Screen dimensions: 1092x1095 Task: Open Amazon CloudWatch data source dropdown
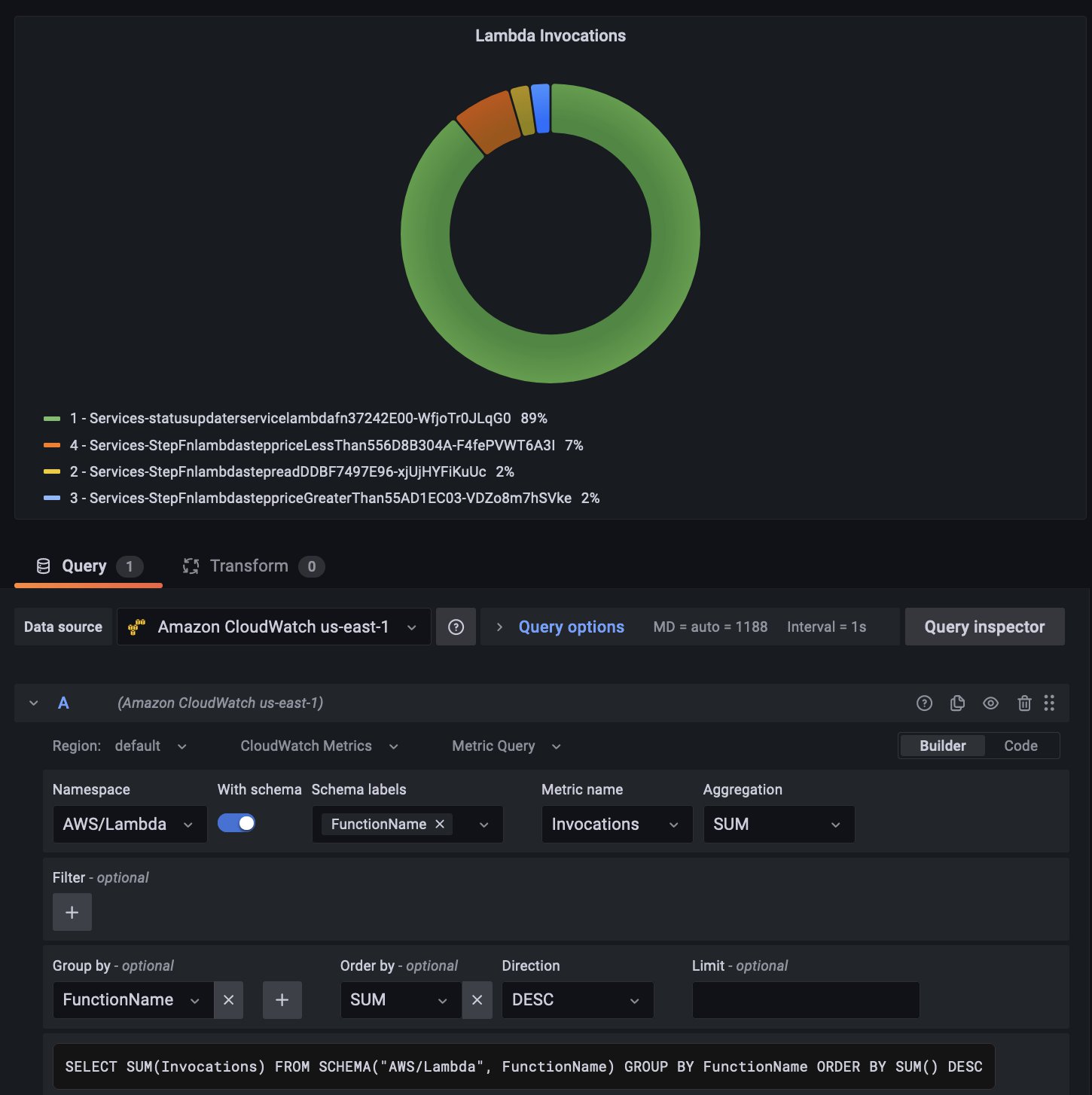pos(274,627)
